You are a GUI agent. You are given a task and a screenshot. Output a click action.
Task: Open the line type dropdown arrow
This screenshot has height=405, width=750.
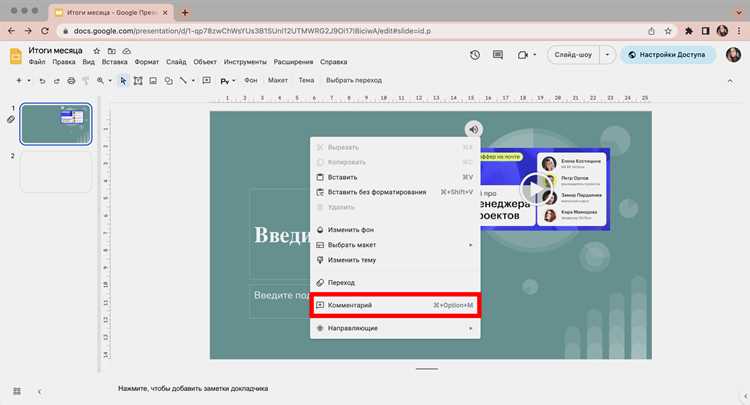click(193, 81)
